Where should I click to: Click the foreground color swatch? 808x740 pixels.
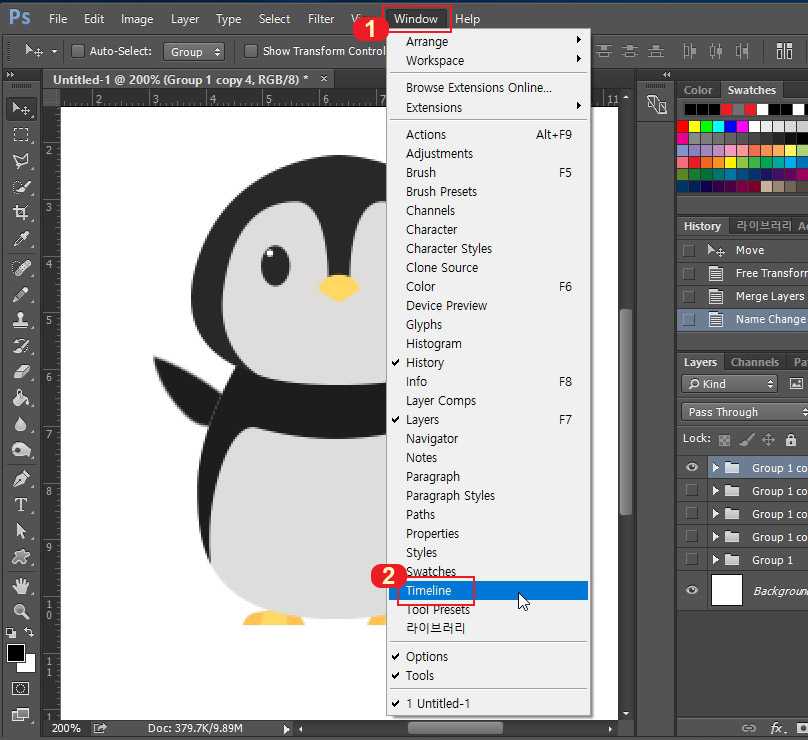pyautogui.click(x=15, y=653)
